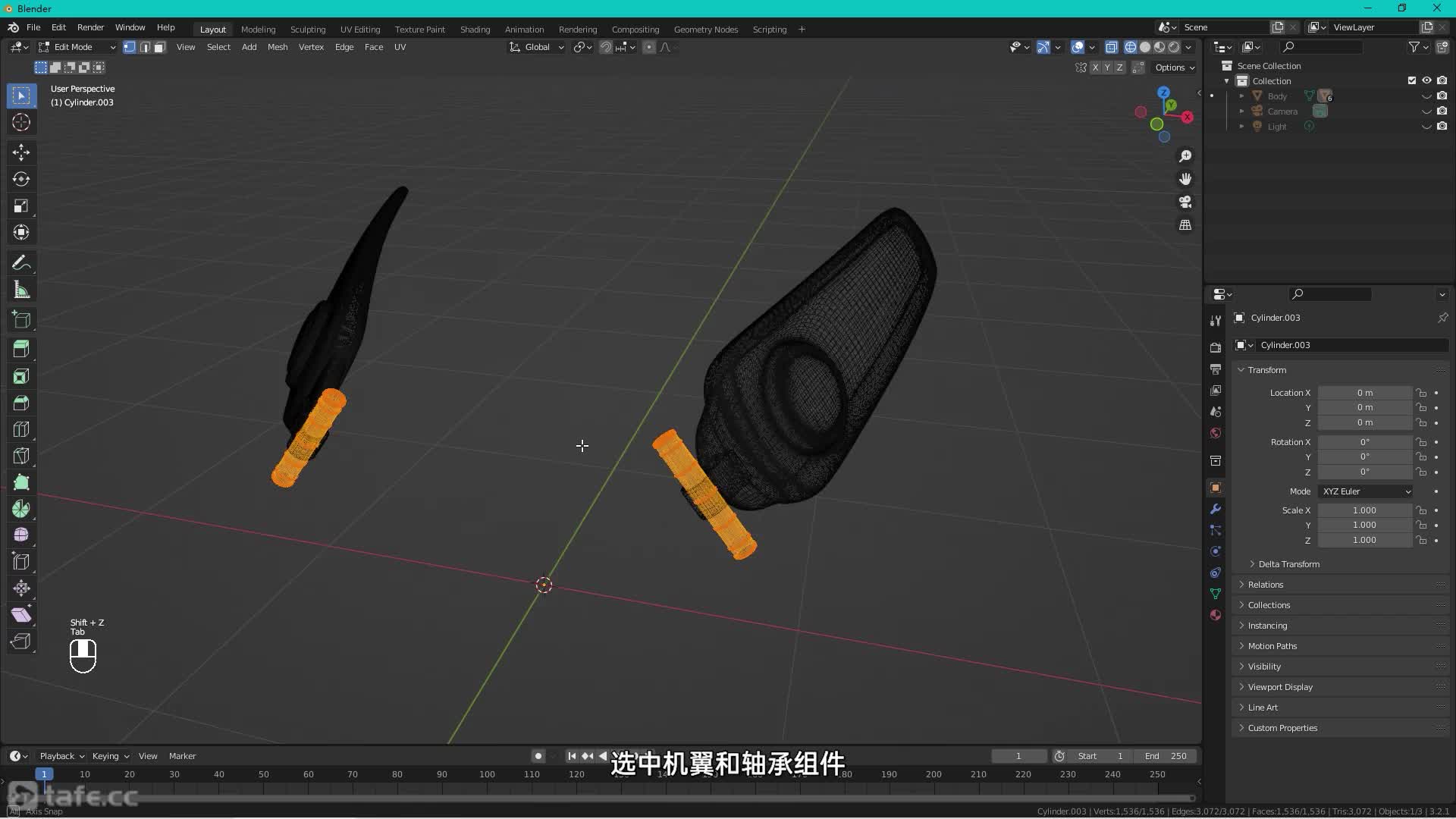Open the Mesh menu in viewport header
1456x819 pixels.
click(278, 47)
